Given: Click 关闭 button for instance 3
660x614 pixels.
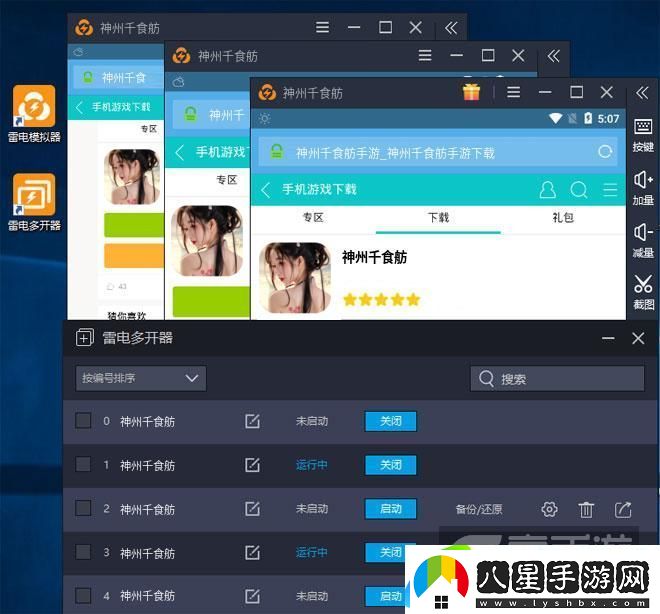Looking at the screenshot, I should [x=386, y=552].
